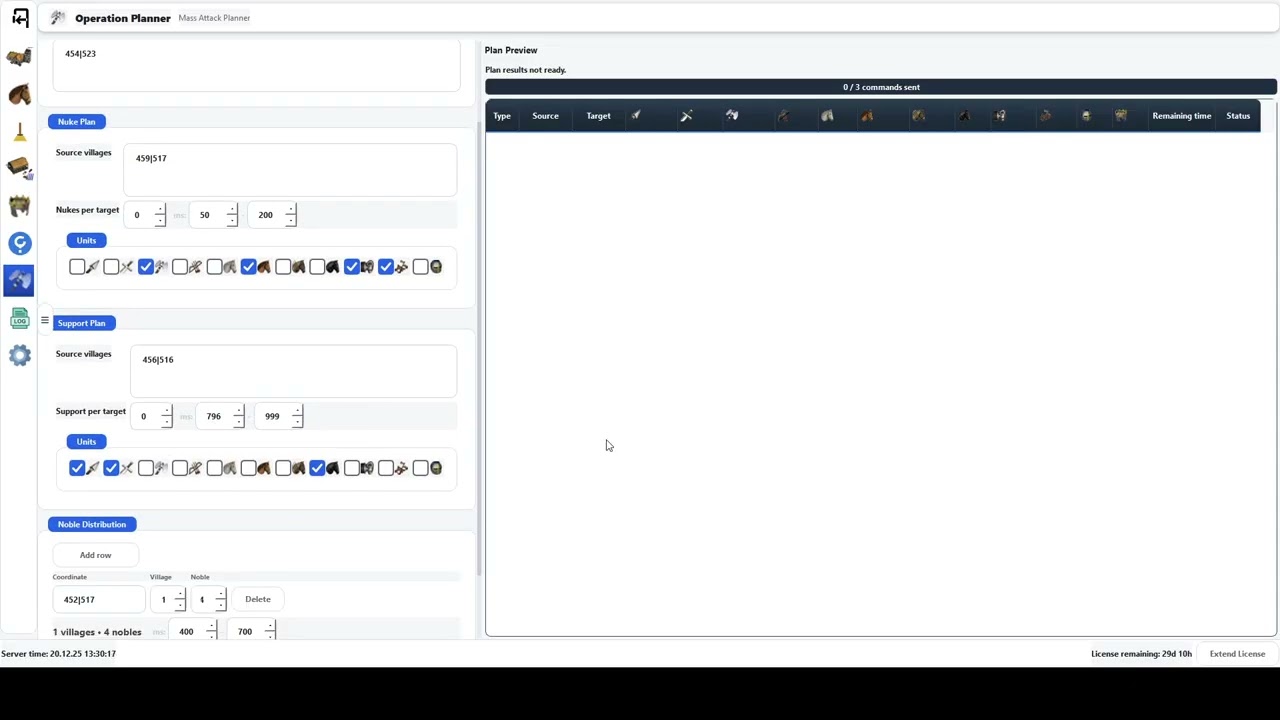Uncheck heavy cavalry in the Support Plan
1280x720 pixels.
(x=317, y=467)
